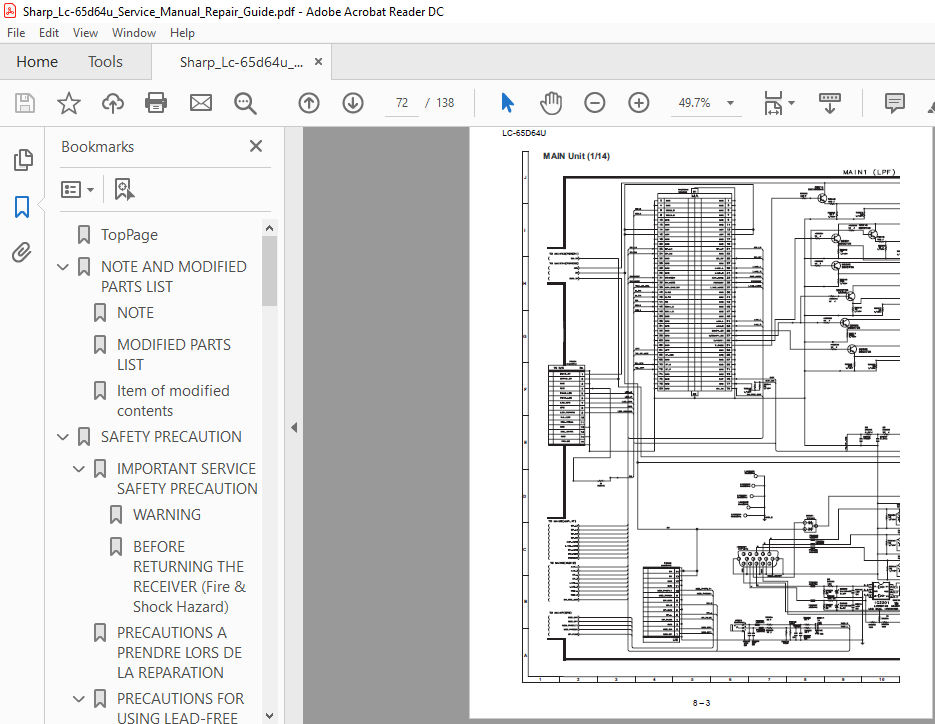Click the Bookmarks panel title
Screen dimensions: 935x724
(98, 147)
